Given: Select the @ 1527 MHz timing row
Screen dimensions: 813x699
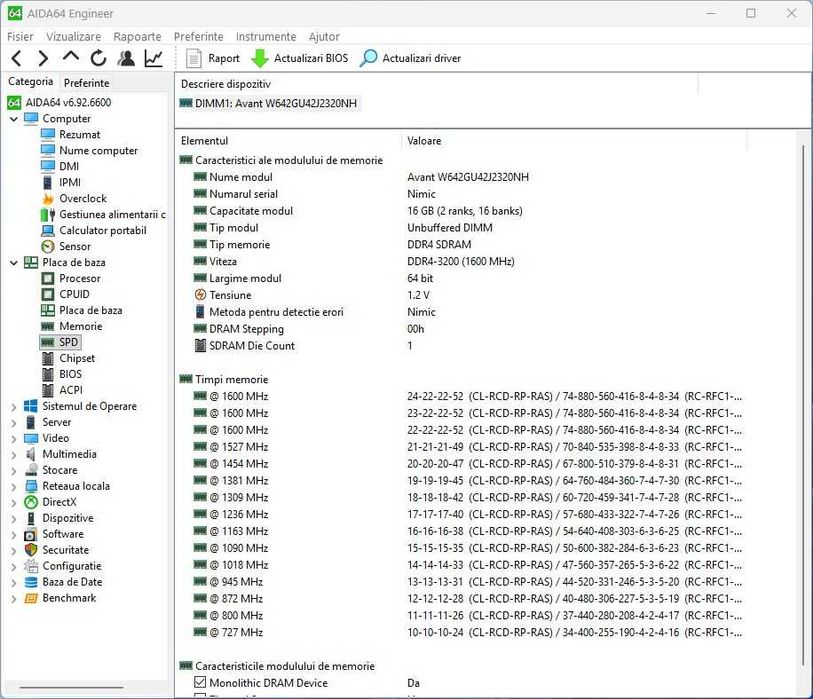Looking at the screenshot, I should pos(461,447).
